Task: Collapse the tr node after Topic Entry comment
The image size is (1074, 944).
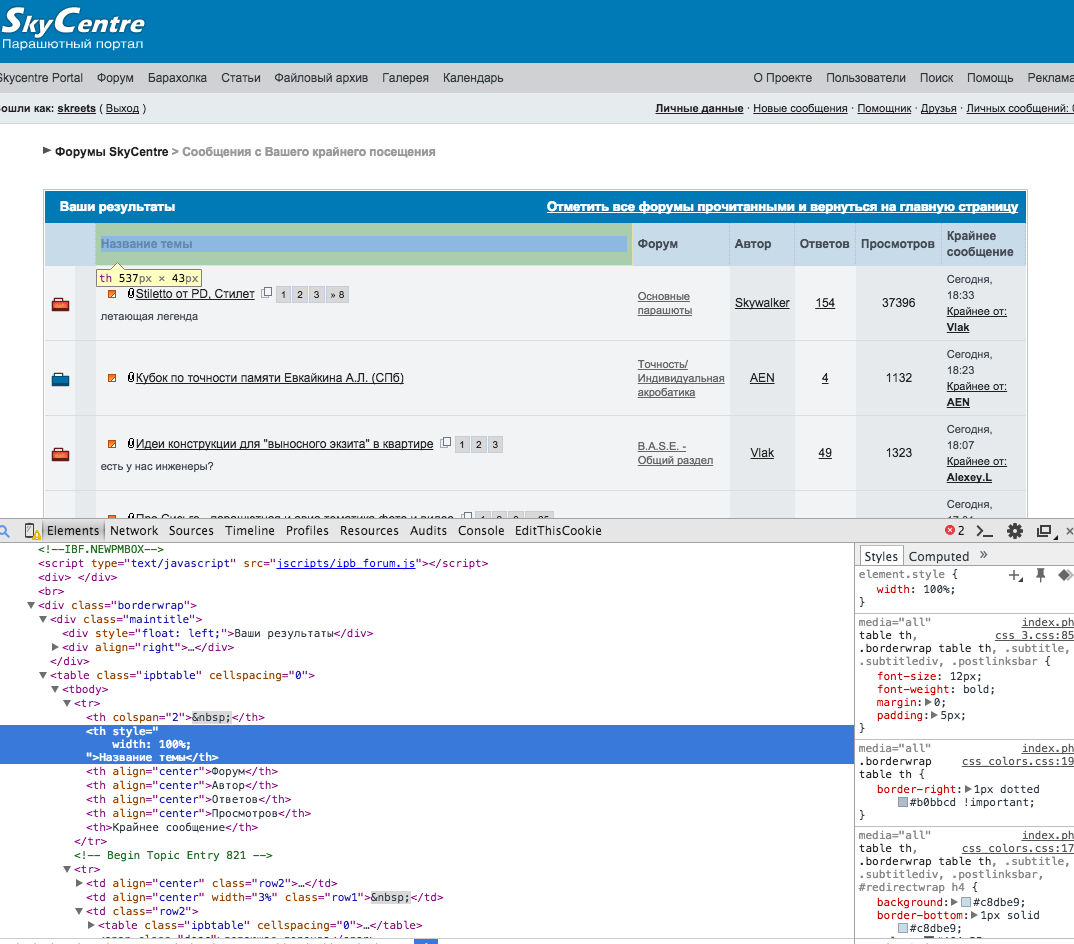Action: coord(67,869)
